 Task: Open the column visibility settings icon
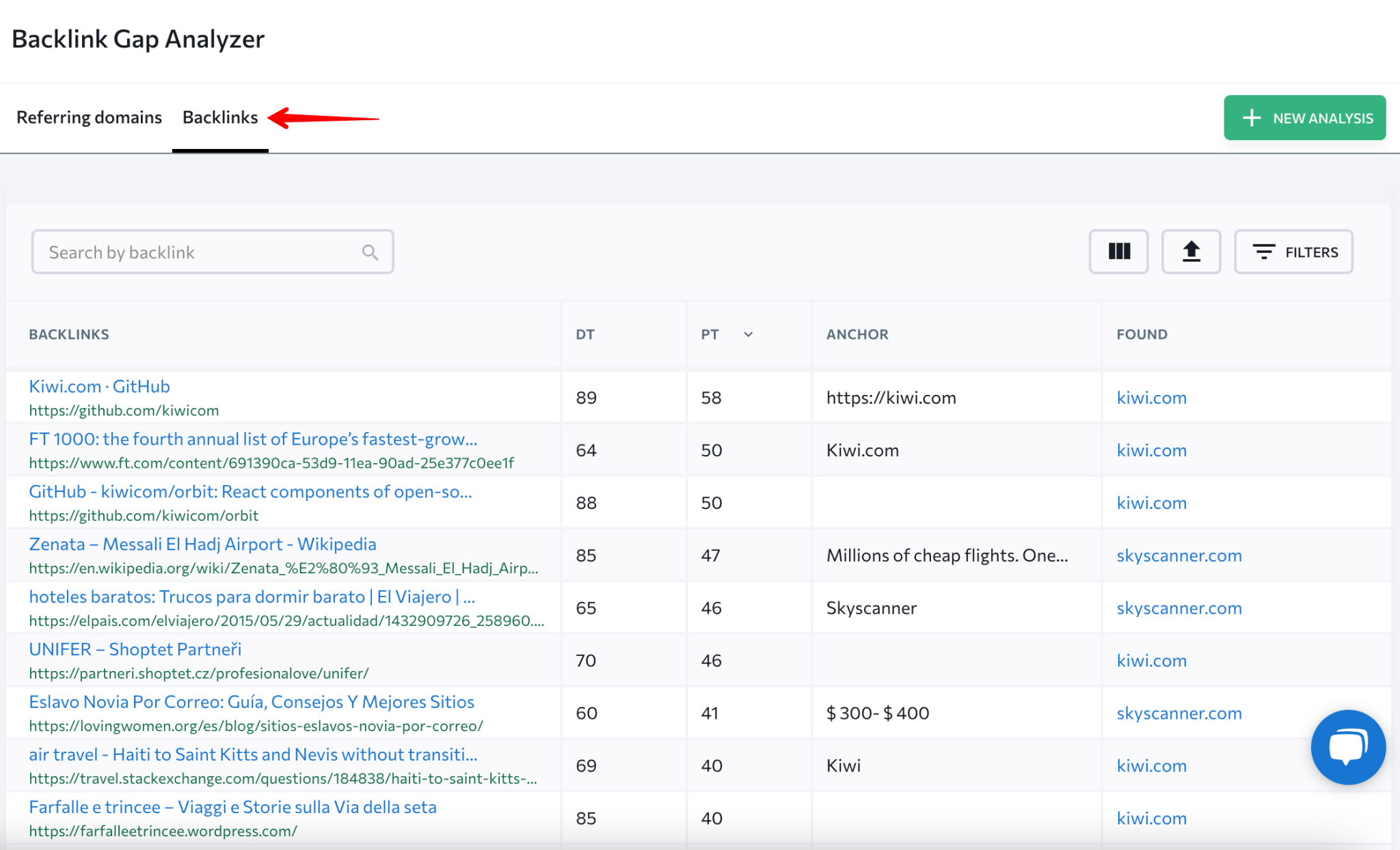1118,251
